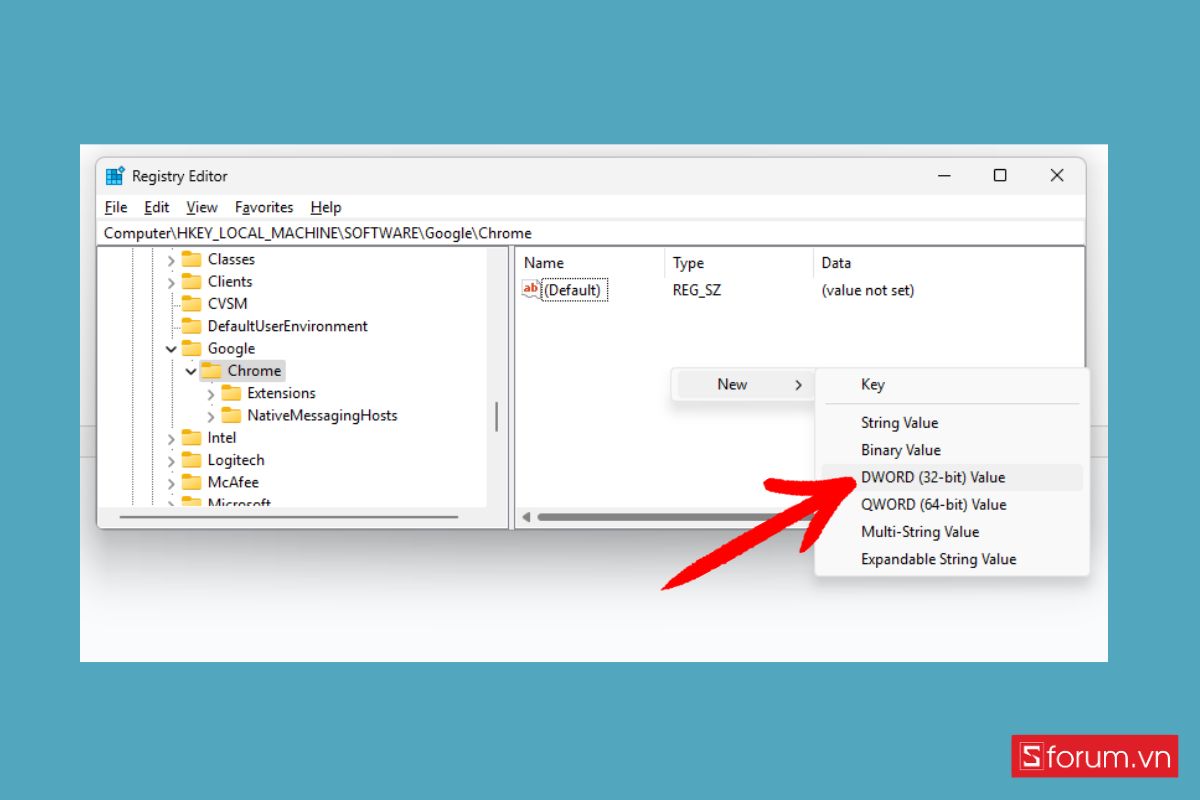
Task: Select the (Default) value entry
Action: (572, 290)
